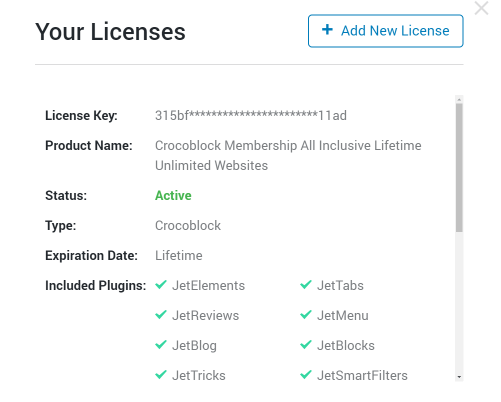Click the Status label

coord(66,196)
